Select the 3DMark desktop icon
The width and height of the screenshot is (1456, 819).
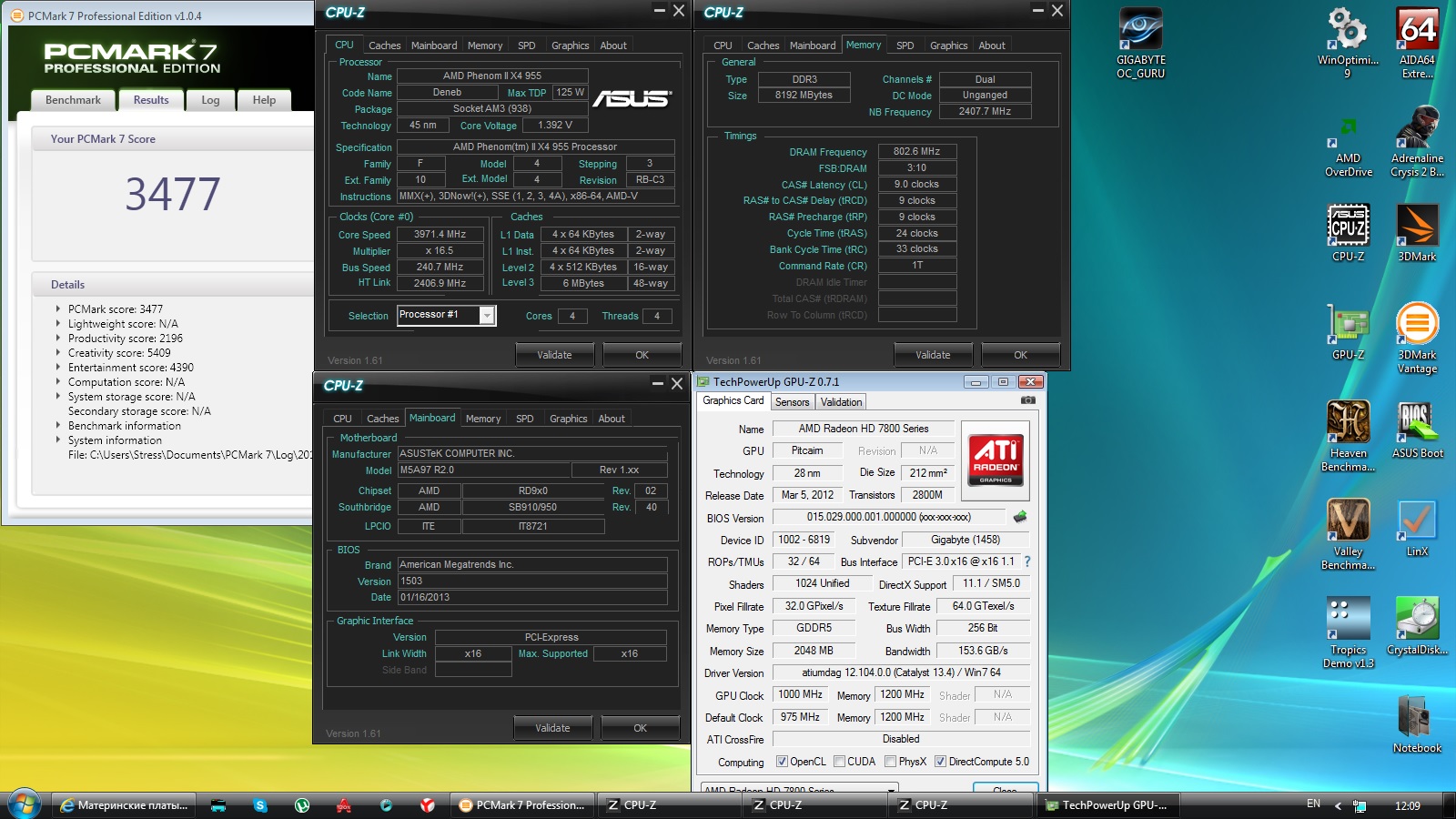(1417, 233)
